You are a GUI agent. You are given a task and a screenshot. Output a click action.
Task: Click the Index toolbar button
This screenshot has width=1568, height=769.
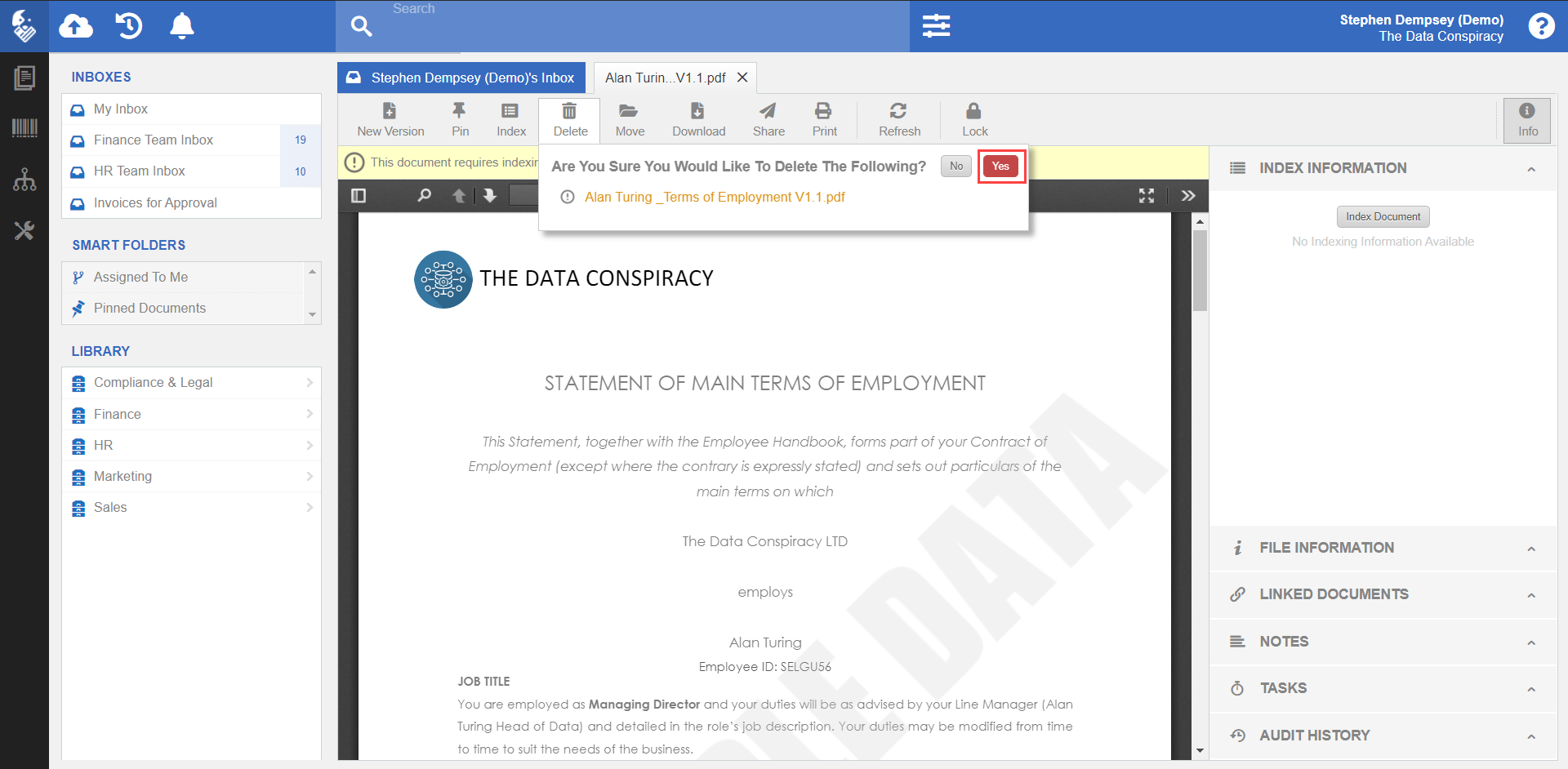[x=511, y=120]
